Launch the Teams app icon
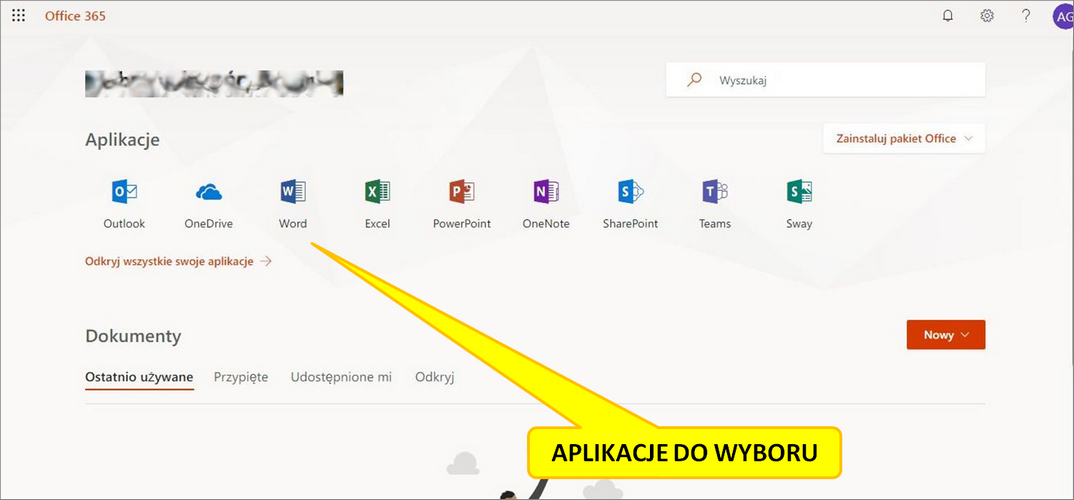The image size is (1074, 500). [x=715, y=192]
